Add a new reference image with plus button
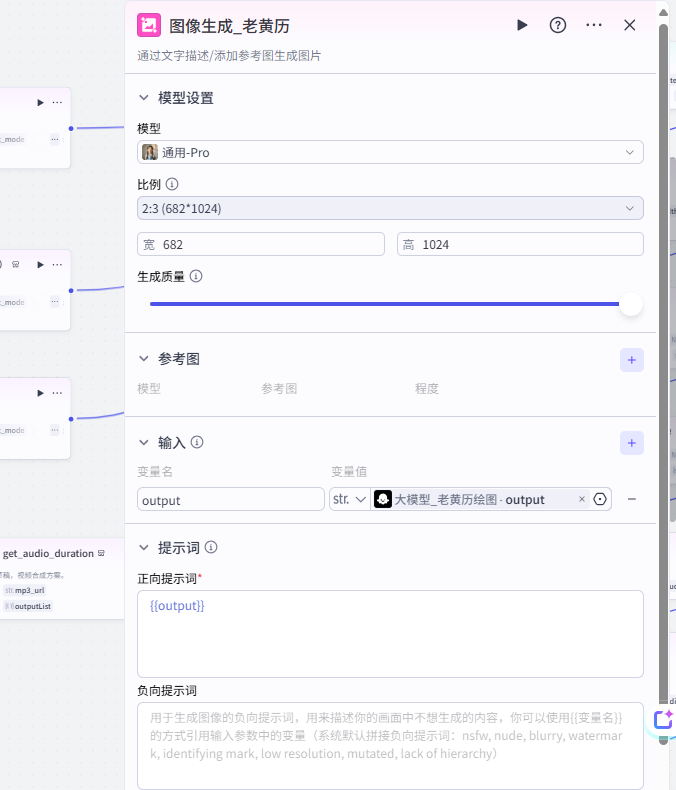Image resolution: width=676 pixels, height=790 pixels. pos(631,360)
